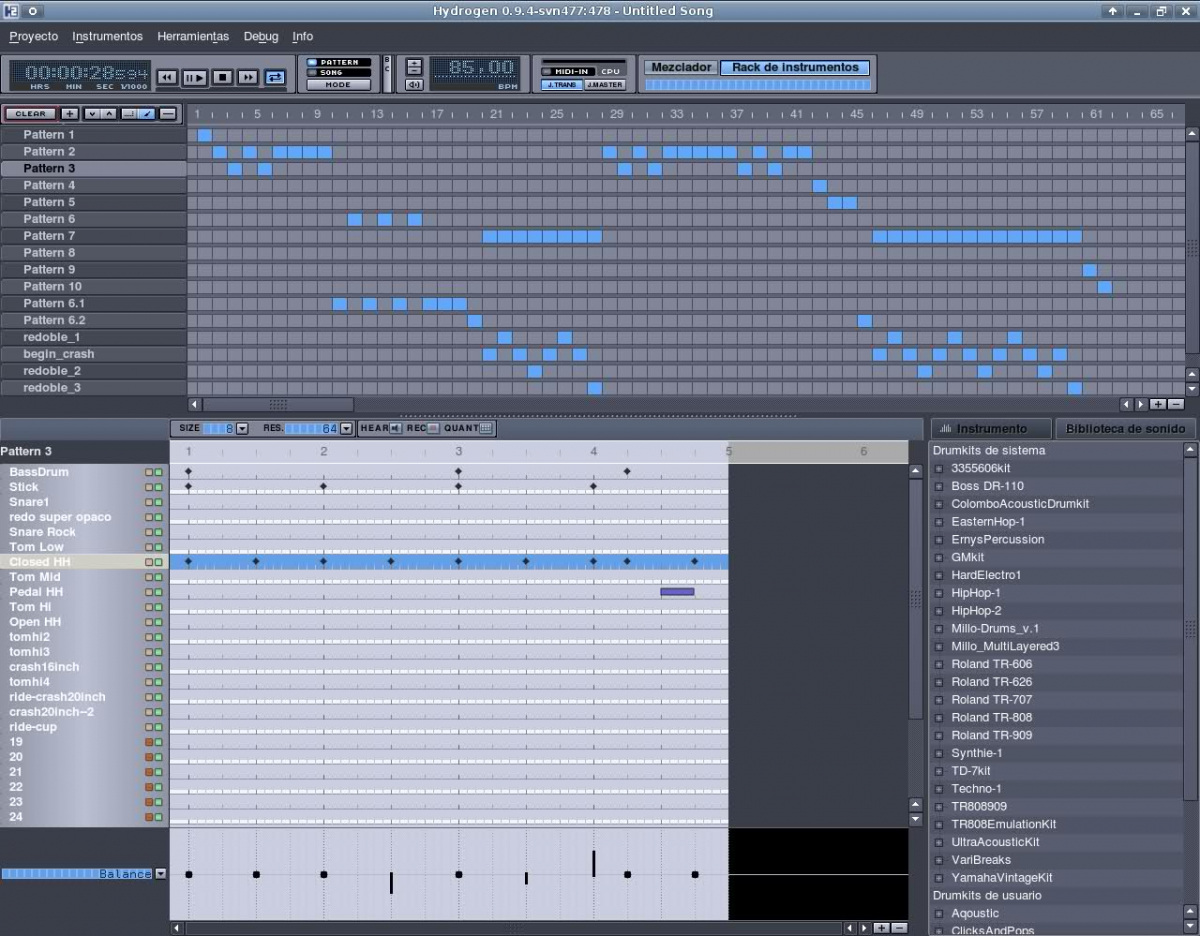The image size is (1200, 936).
Task: Open the pattern SIZE dropdown
Action: click(x=241, y=428)
